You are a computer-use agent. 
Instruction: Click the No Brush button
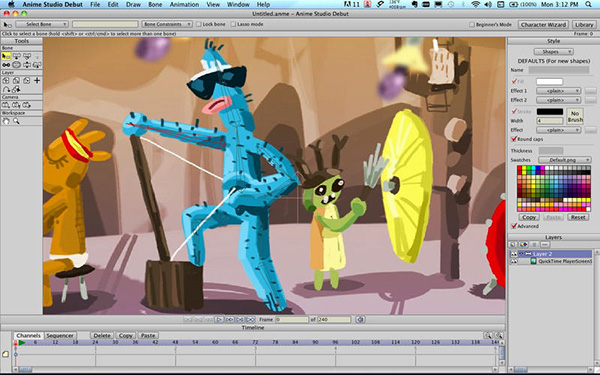click(x=575, y=116)
